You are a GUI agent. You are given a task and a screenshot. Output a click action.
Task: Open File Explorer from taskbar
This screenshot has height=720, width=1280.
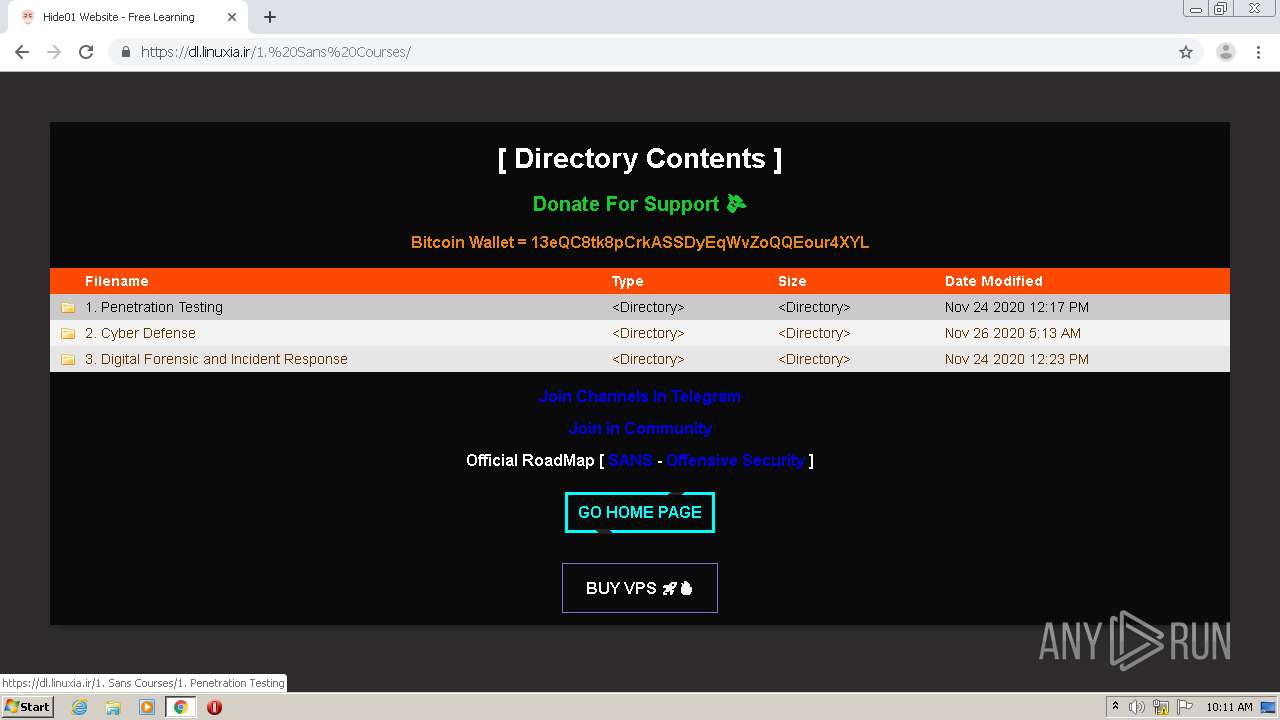[x=113, y=707]
